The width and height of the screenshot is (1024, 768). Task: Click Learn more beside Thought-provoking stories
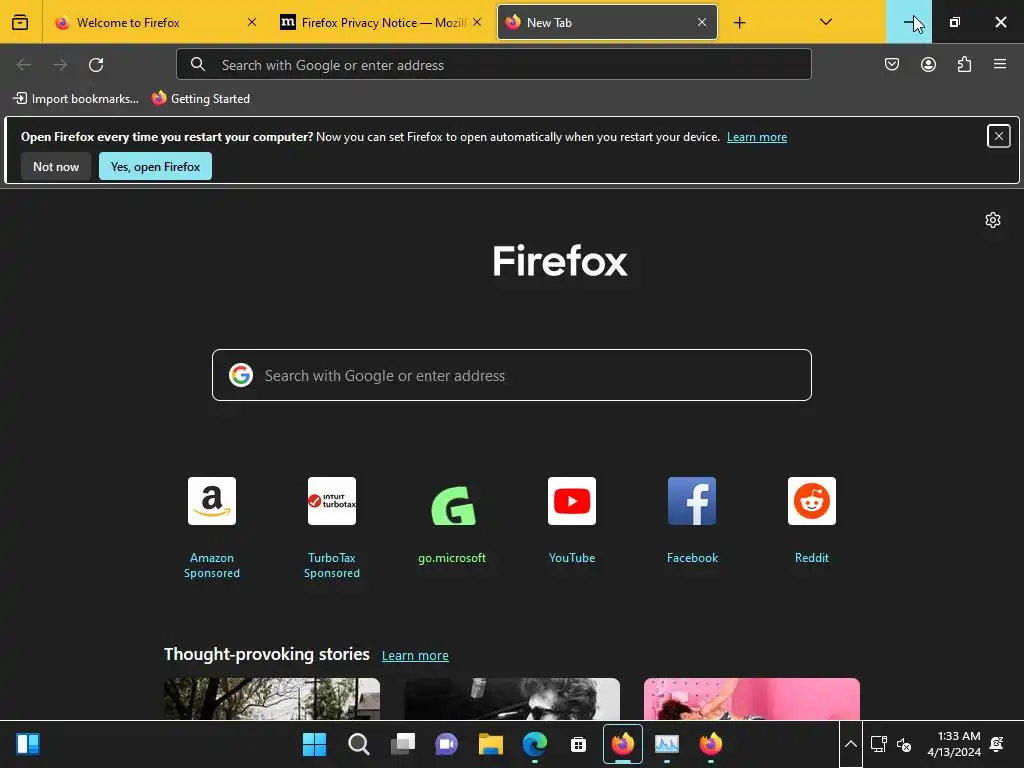tap(415, 655)
